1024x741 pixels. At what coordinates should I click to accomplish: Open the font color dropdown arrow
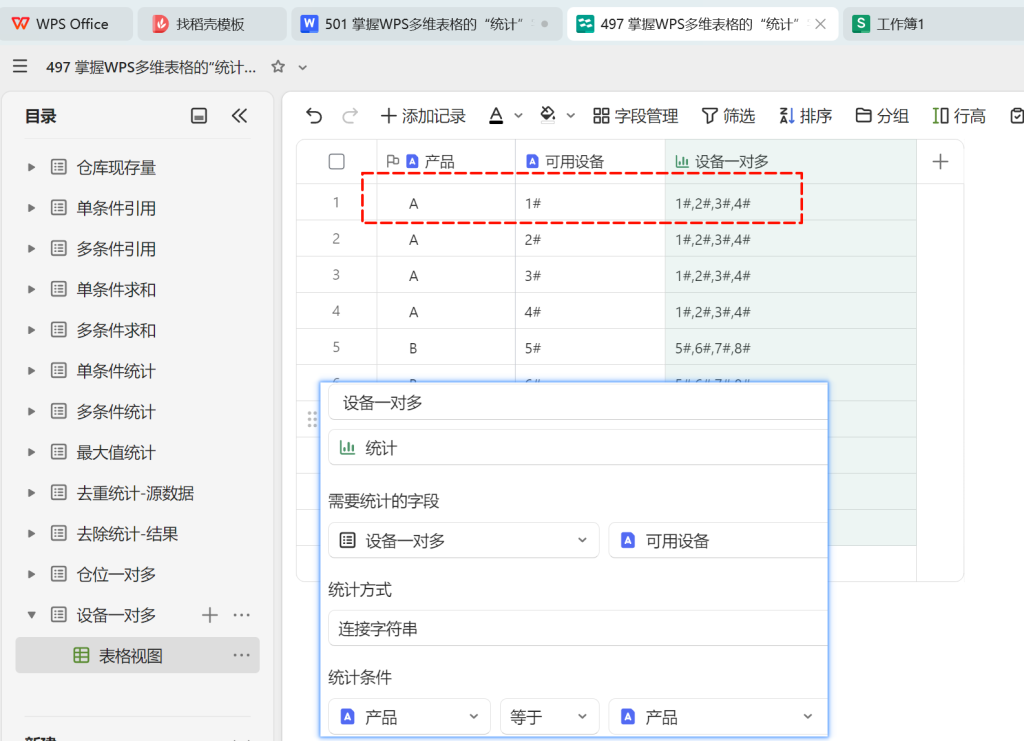pos(519,116)
